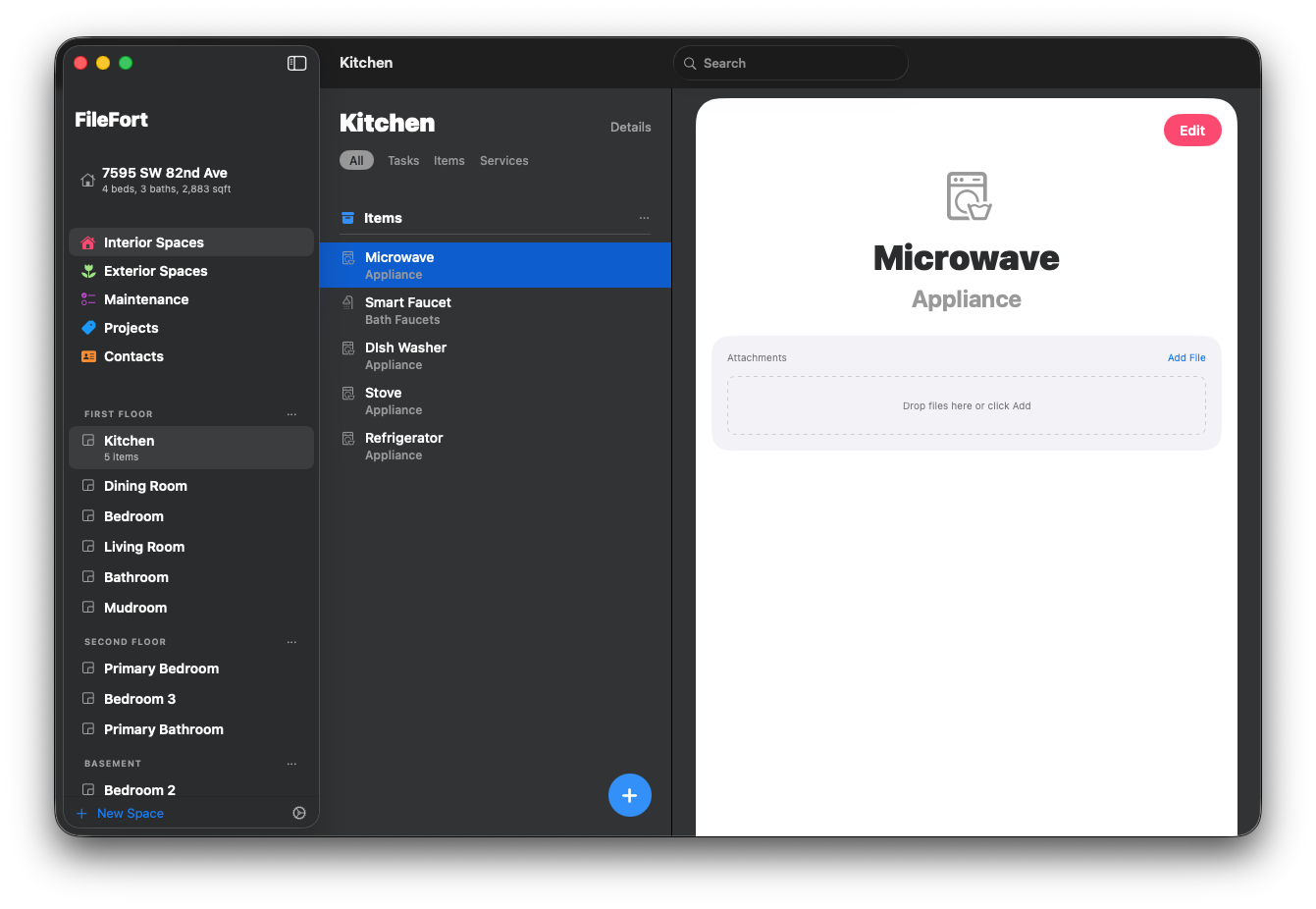
Task: Toggle the sidebar panel button at top left
Action: coord(295,62)
